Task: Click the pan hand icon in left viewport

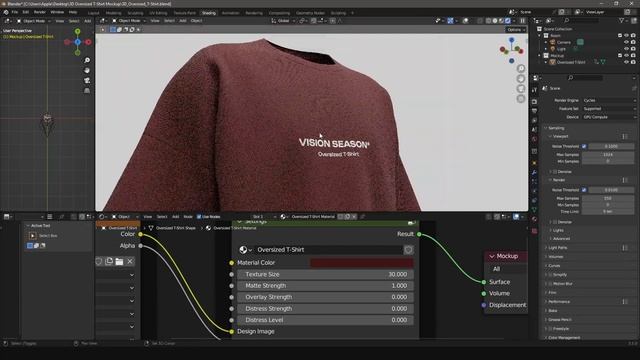Action: click(x=87, y=70)
